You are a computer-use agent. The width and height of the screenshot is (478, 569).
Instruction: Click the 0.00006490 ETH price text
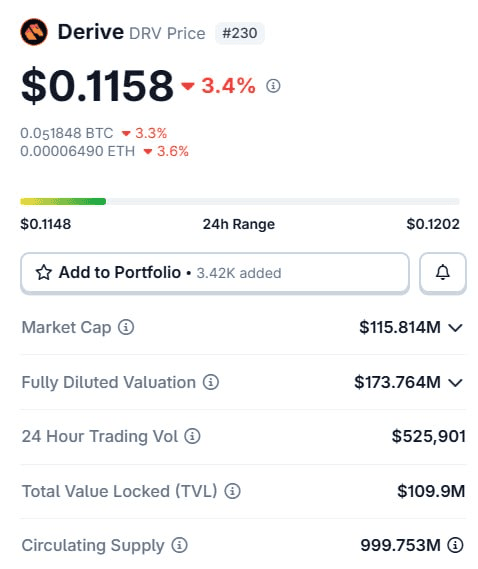(x=78, y=151)
